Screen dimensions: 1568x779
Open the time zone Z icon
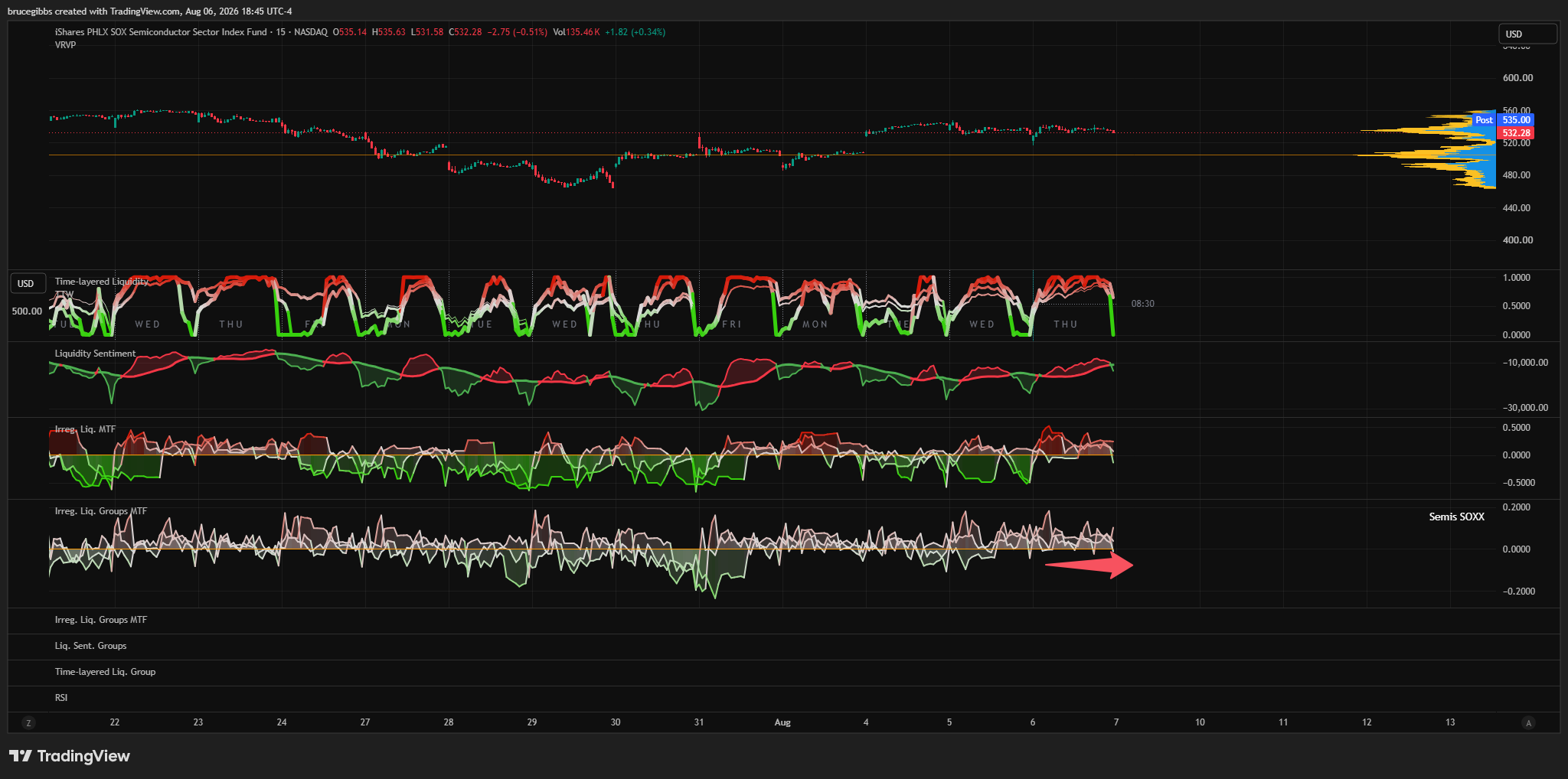(28, 723)
